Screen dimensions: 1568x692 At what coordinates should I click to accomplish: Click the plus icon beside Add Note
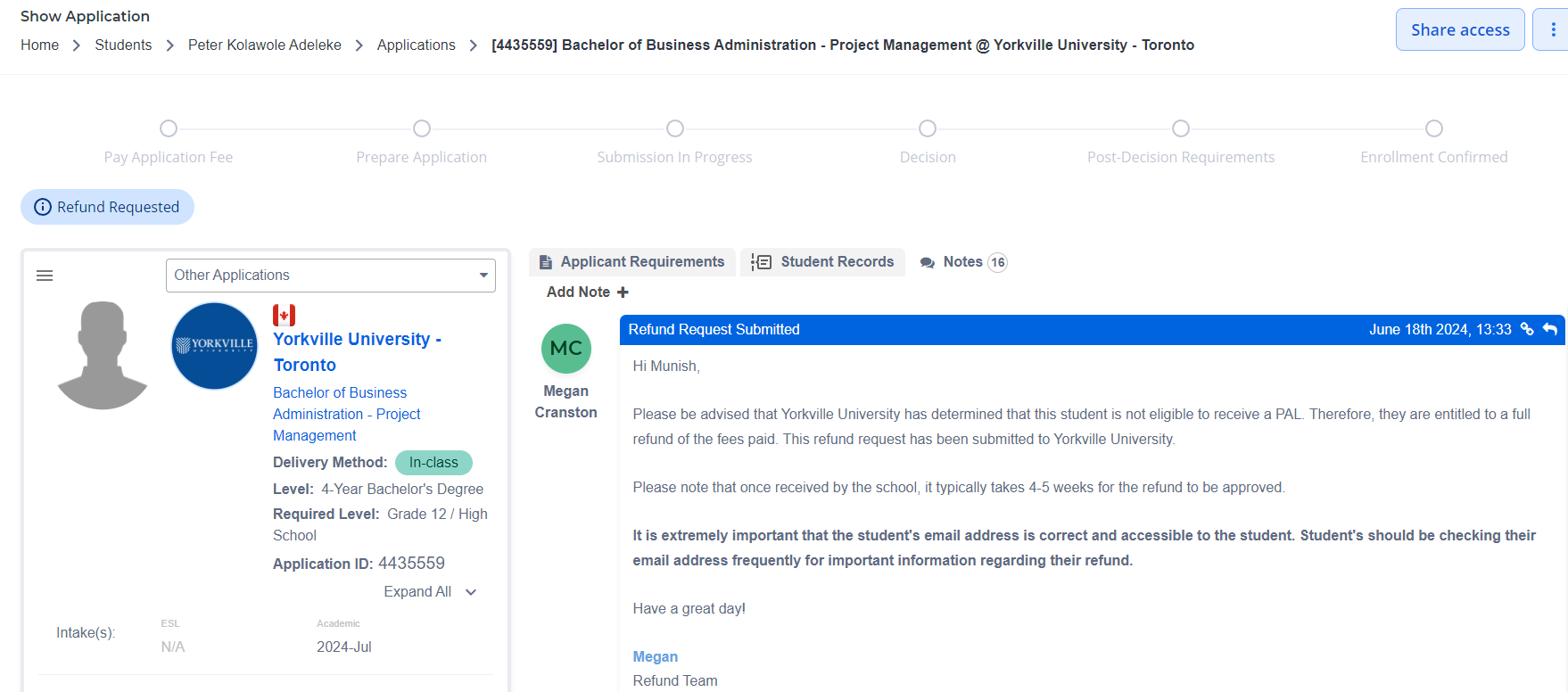coord(623,292)
